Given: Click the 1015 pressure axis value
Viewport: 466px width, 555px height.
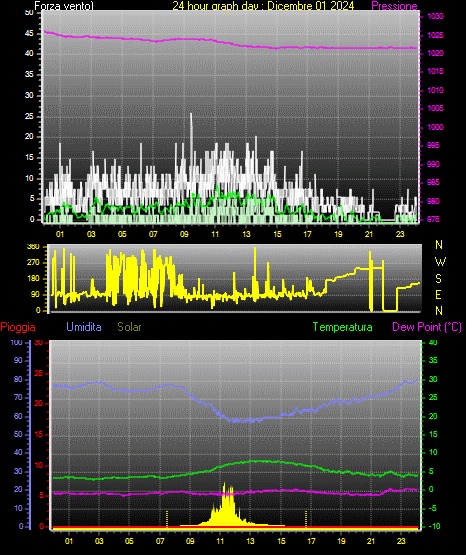Looking at the screenshot, I should pos(435,71).
